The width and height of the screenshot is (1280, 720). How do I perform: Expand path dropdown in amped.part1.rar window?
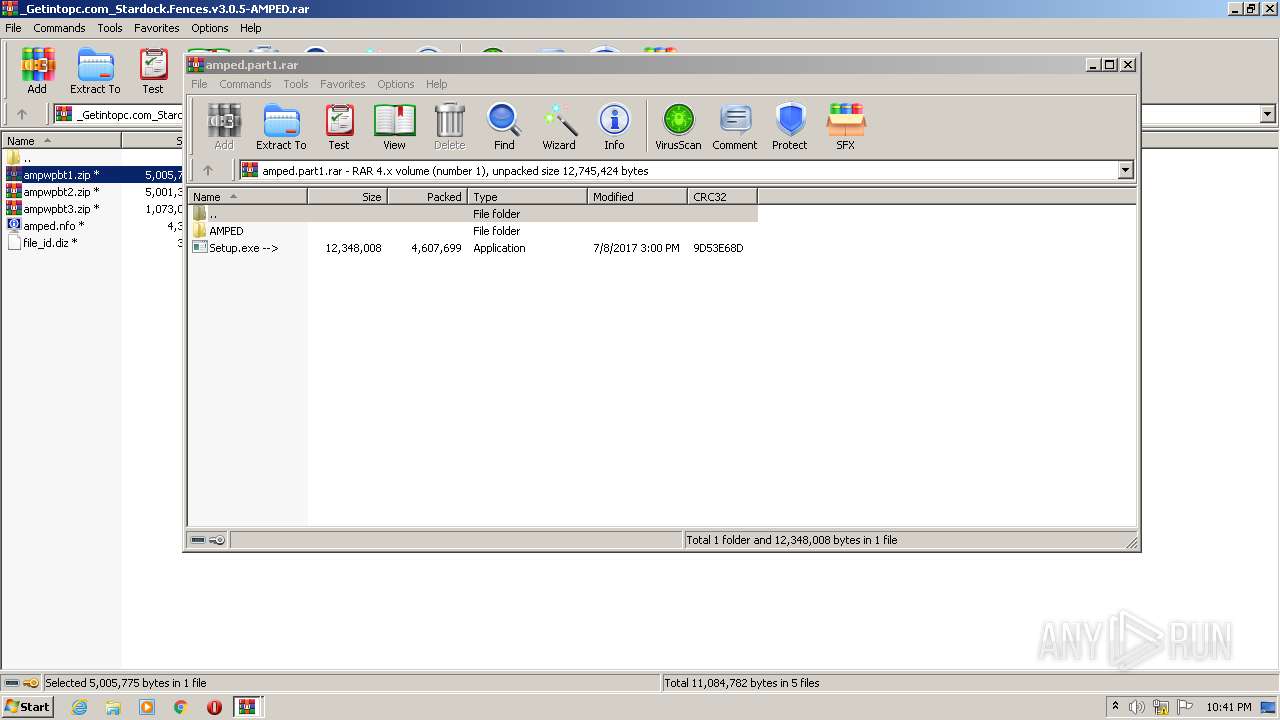(1125, 171)
